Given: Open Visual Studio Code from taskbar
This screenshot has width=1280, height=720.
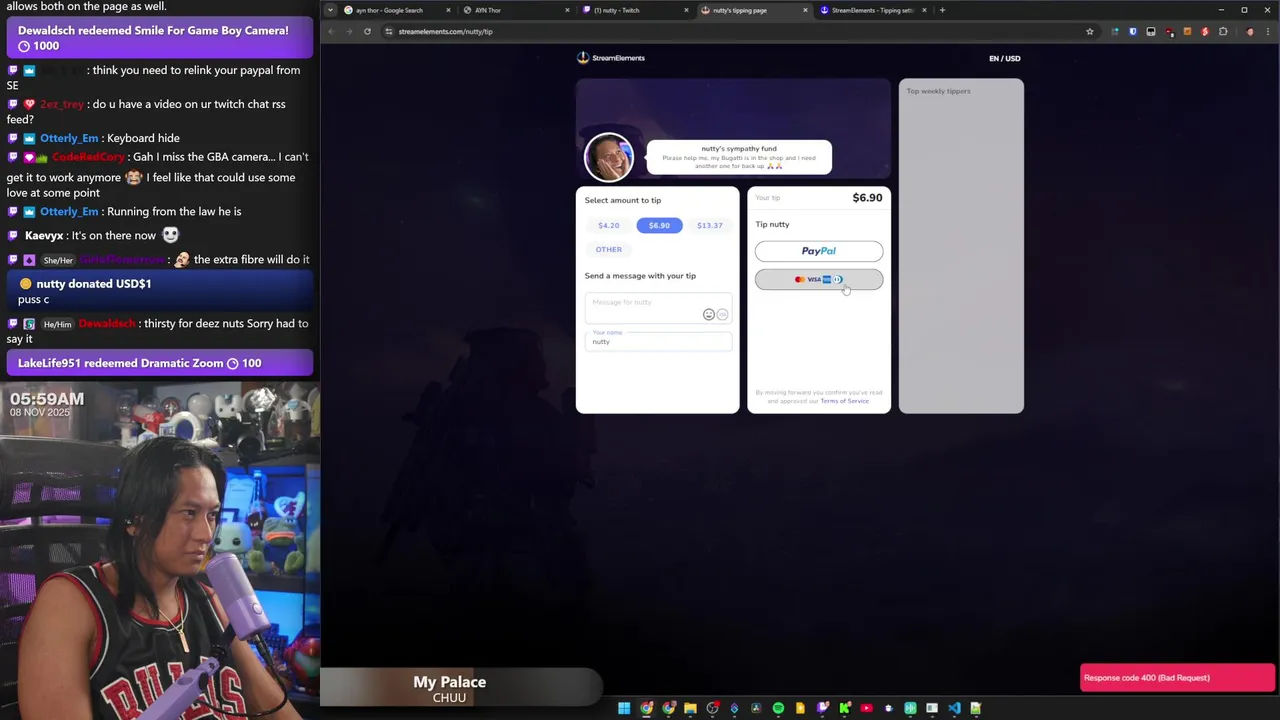Looking at the screenshot, I should coord(954,708).
